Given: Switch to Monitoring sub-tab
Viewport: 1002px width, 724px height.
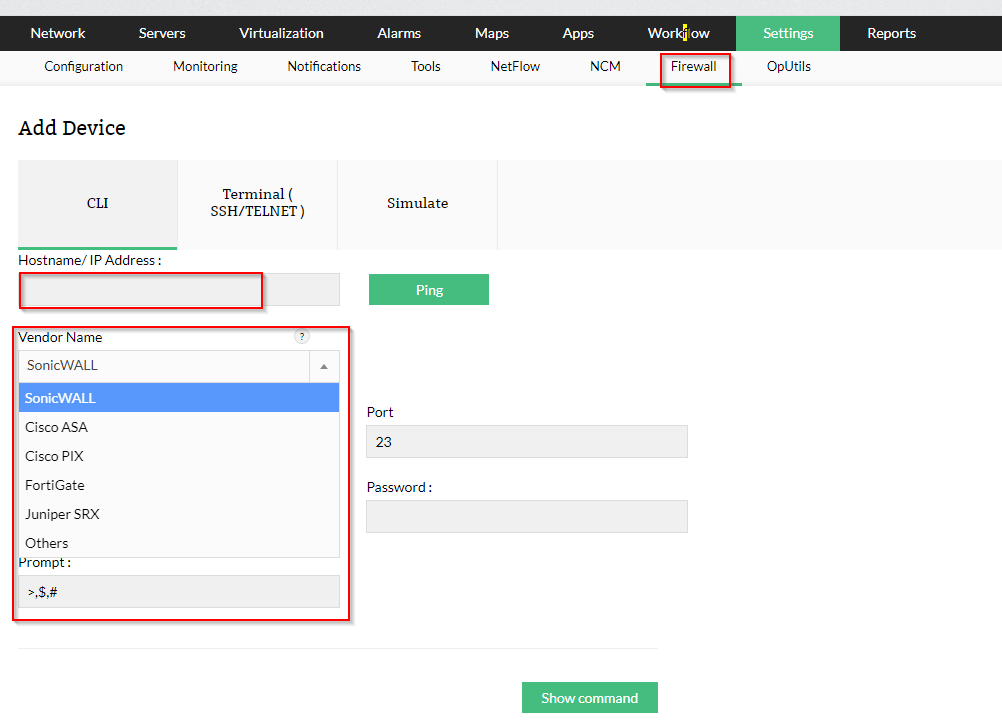Looking at the screenshot, I should (x=205, y=66).
